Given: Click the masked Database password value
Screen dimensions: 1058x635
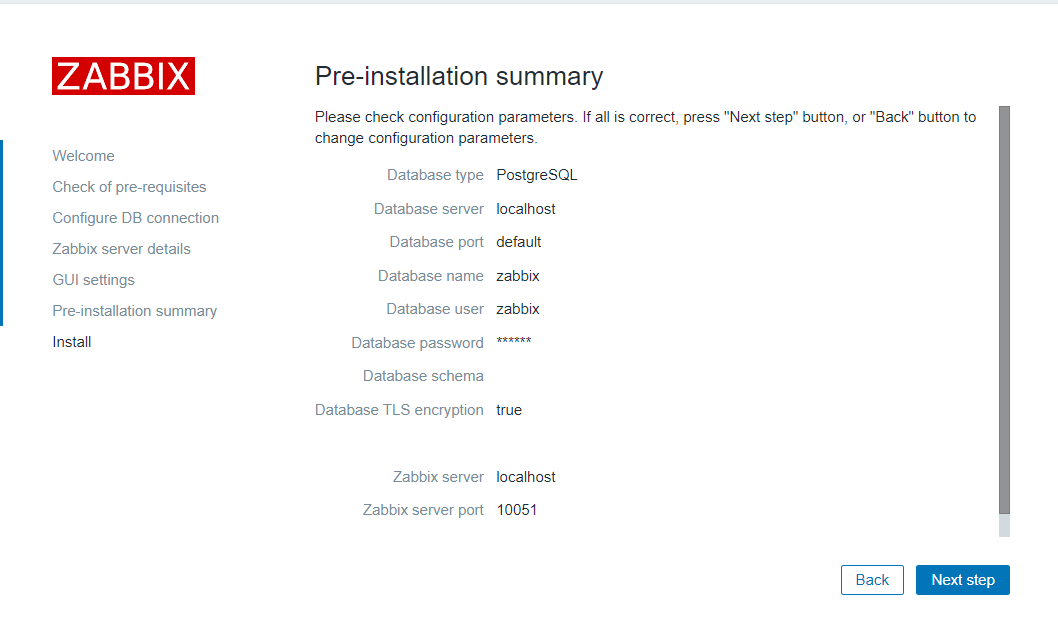Looking at the screenshot, I should tap(514, 343).
